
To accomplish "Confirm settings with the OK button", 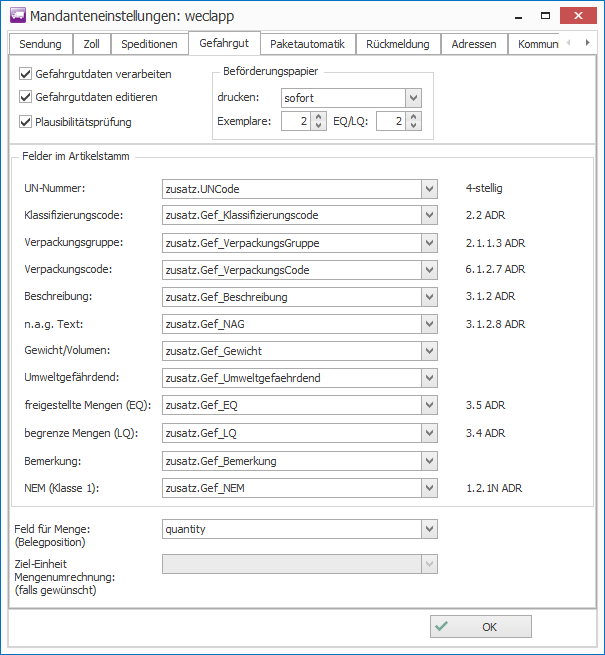I will coord(481,627).
